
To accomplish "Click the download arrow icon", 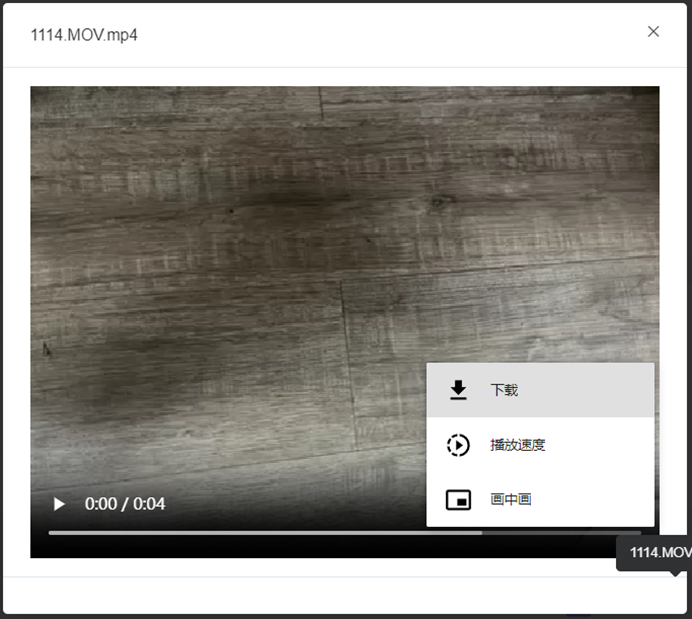I will pos(458,390).
